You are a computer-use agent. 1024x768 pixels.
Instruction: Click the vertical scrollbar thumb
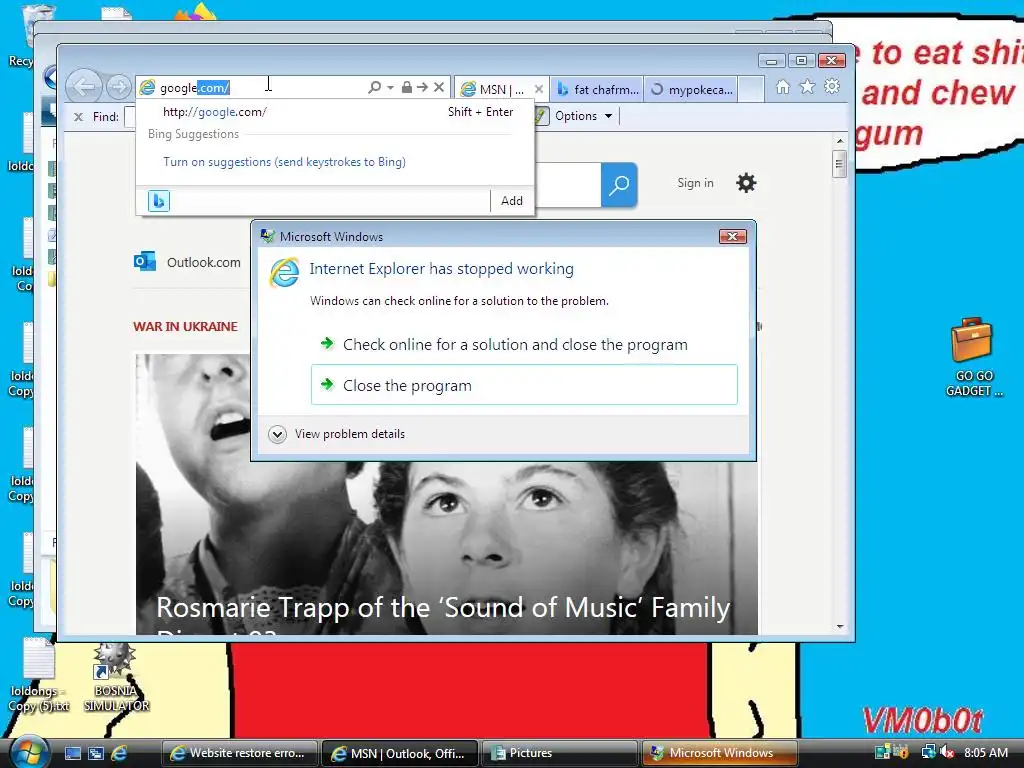point(840,164)
